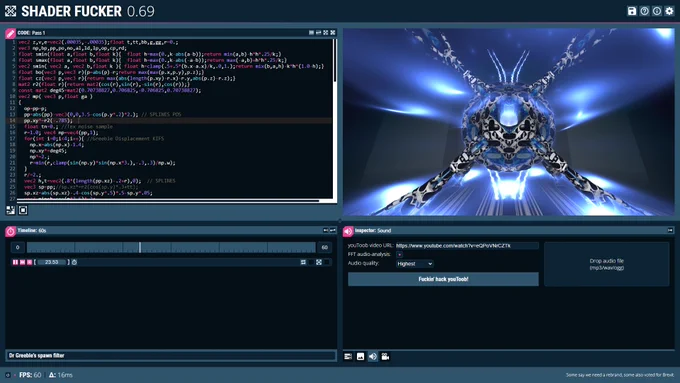Open the help question-mark icon
Screen dimensions: 680x383
pyautogui.click(x=644, y=11)
